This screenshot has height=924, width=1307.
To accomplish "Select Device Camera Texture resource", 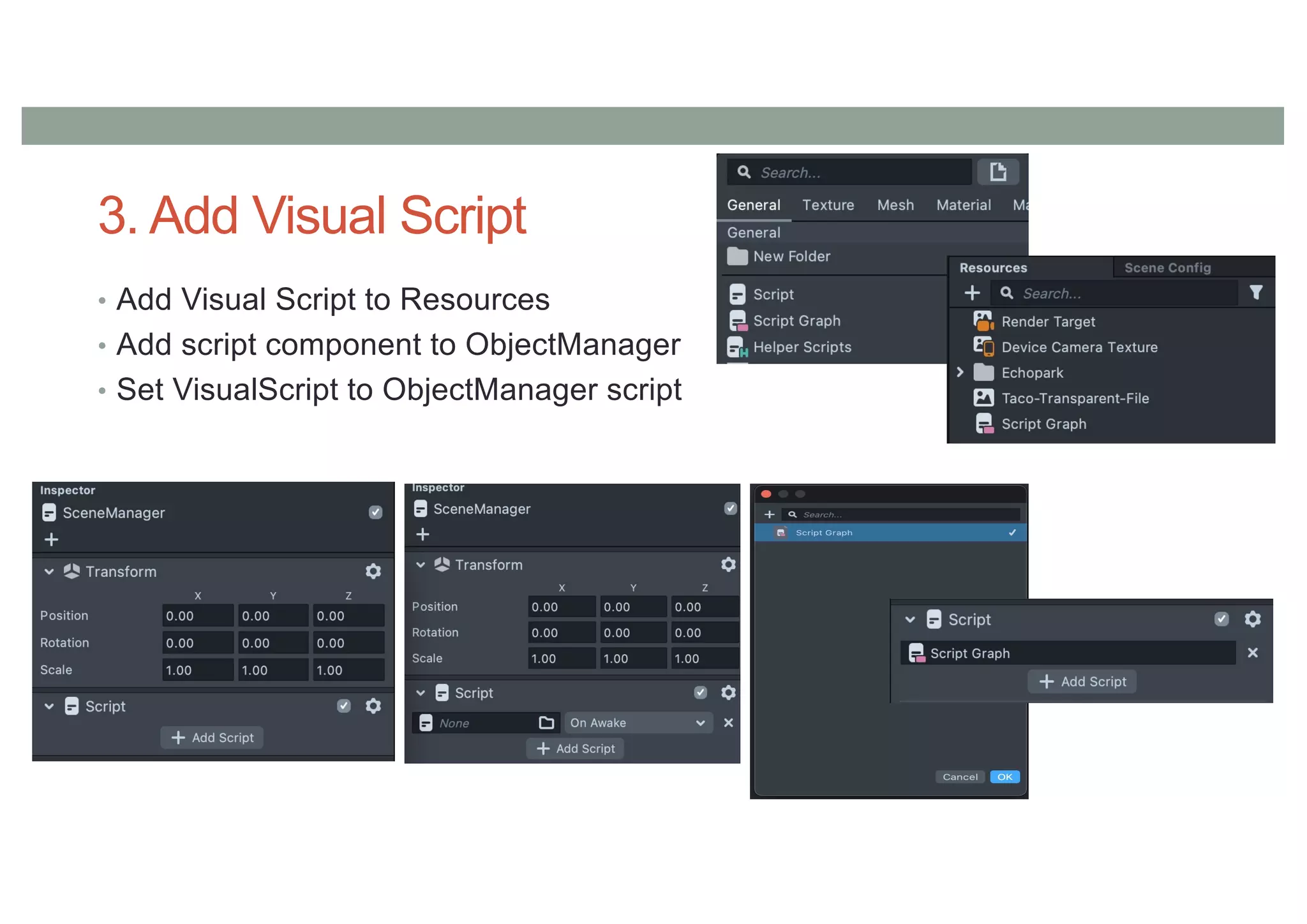I will pos(1065,347).
